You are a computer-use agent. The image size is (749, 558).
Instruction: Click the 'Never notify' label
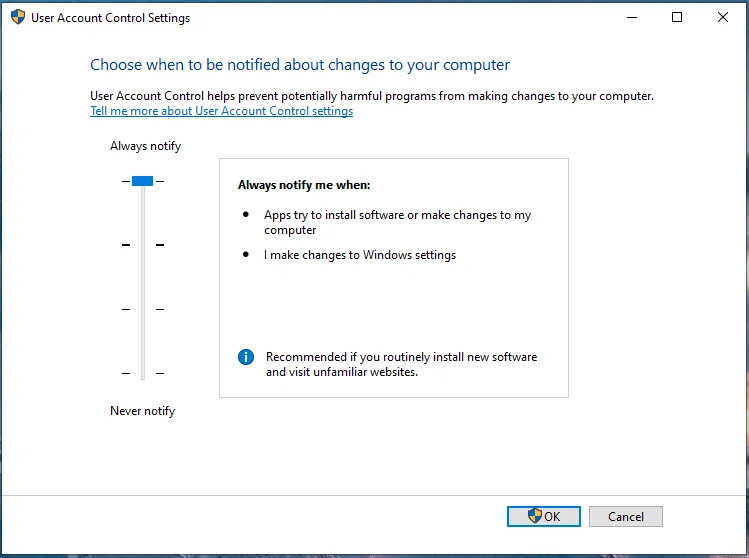tap(142, 411)
